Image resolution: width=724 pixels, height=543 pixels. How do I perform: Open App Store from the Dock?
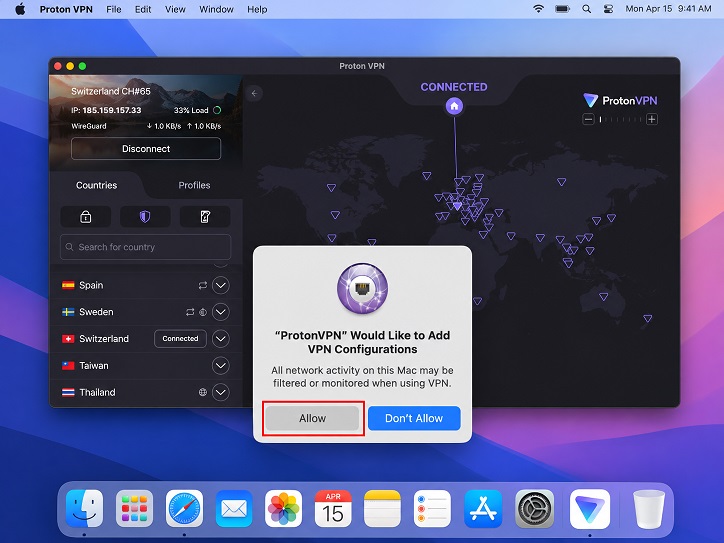[x=483, y=508]
